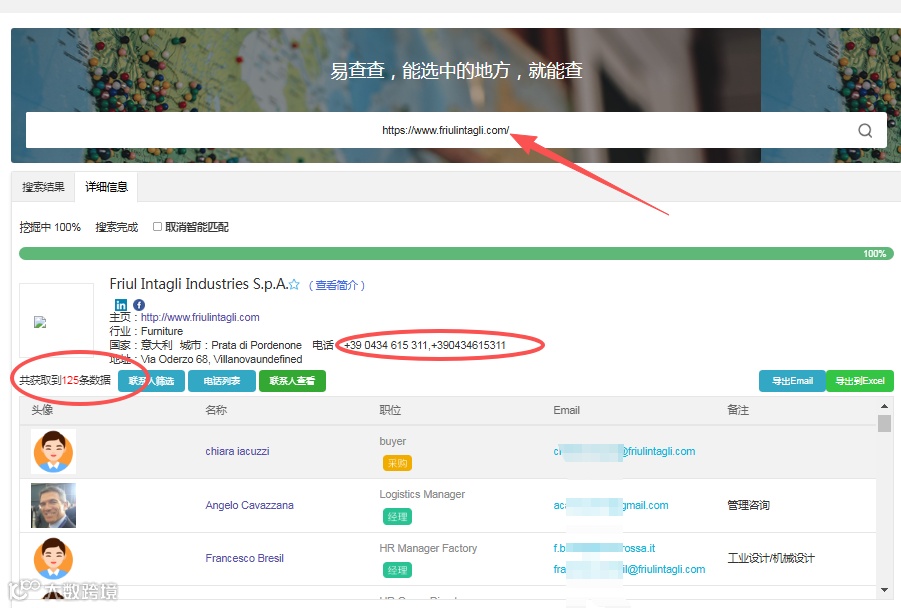This screenshot has height=608, width=901.
Task: Click Francesco Bresil's avatar
Action: pos(53,559)
